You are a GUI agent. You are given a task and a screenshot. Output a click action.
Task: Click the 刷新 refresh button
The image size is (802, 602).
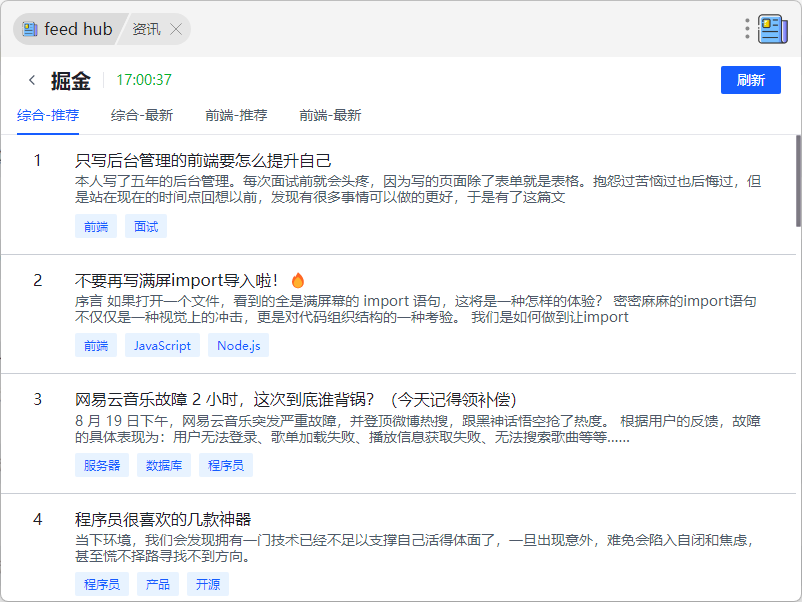tap(750, 80)
